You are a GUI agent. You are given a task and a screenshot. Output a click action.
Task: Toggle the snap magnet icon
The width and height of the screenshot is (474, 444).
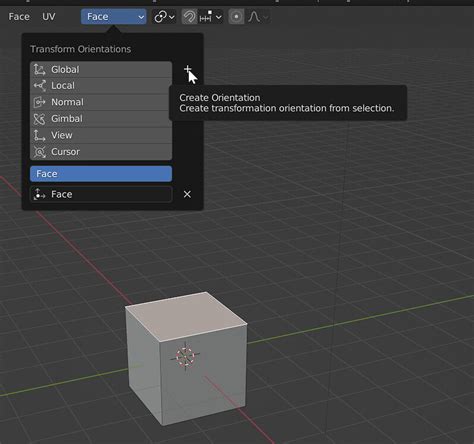[x=189, y=17]
